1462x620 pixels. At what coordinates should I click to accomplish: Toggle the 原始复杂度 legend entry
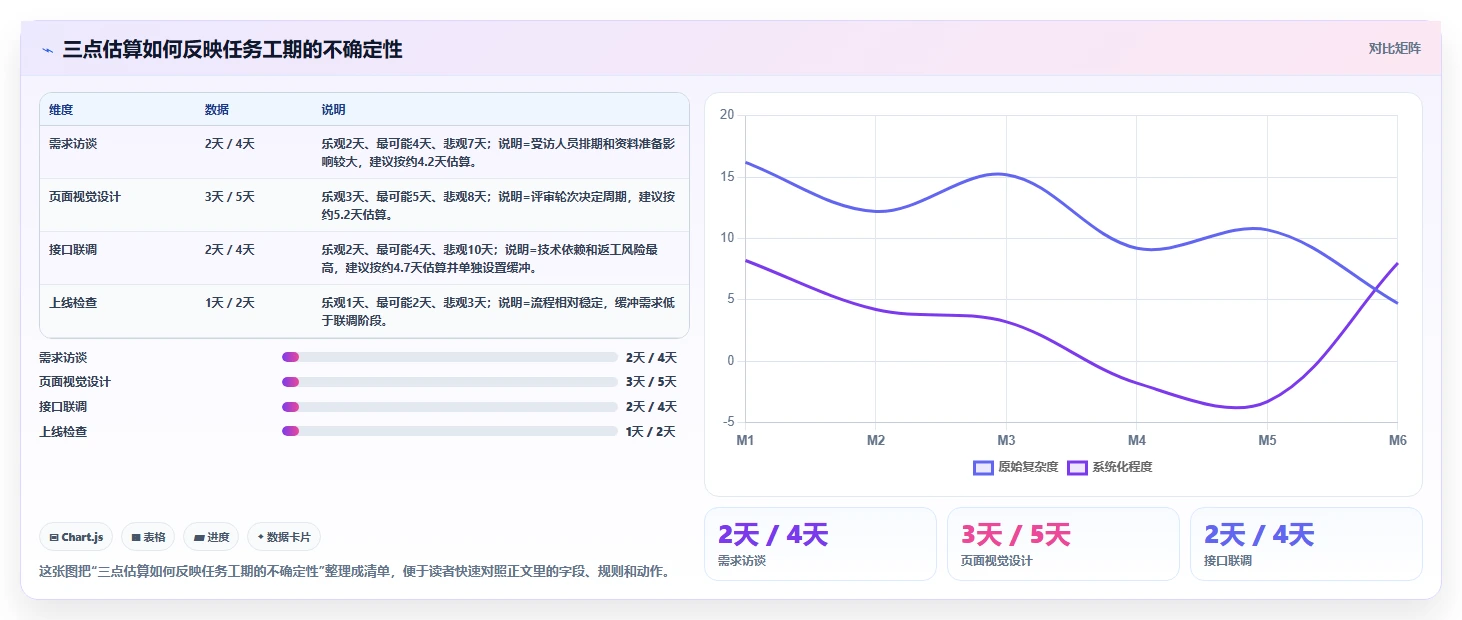pyautogui.click(x=1015, y=467)
